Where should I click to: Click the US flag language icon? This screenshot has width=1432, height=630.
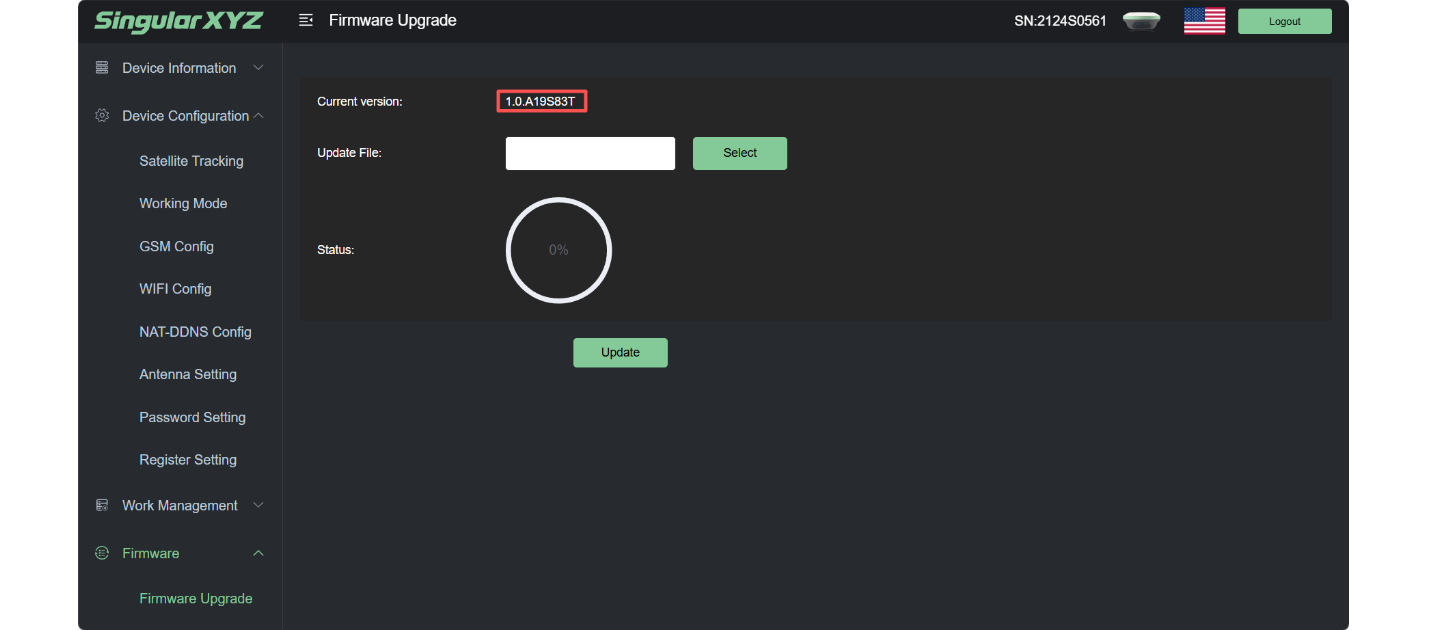pyautogui.click(x=1204, y=21)
